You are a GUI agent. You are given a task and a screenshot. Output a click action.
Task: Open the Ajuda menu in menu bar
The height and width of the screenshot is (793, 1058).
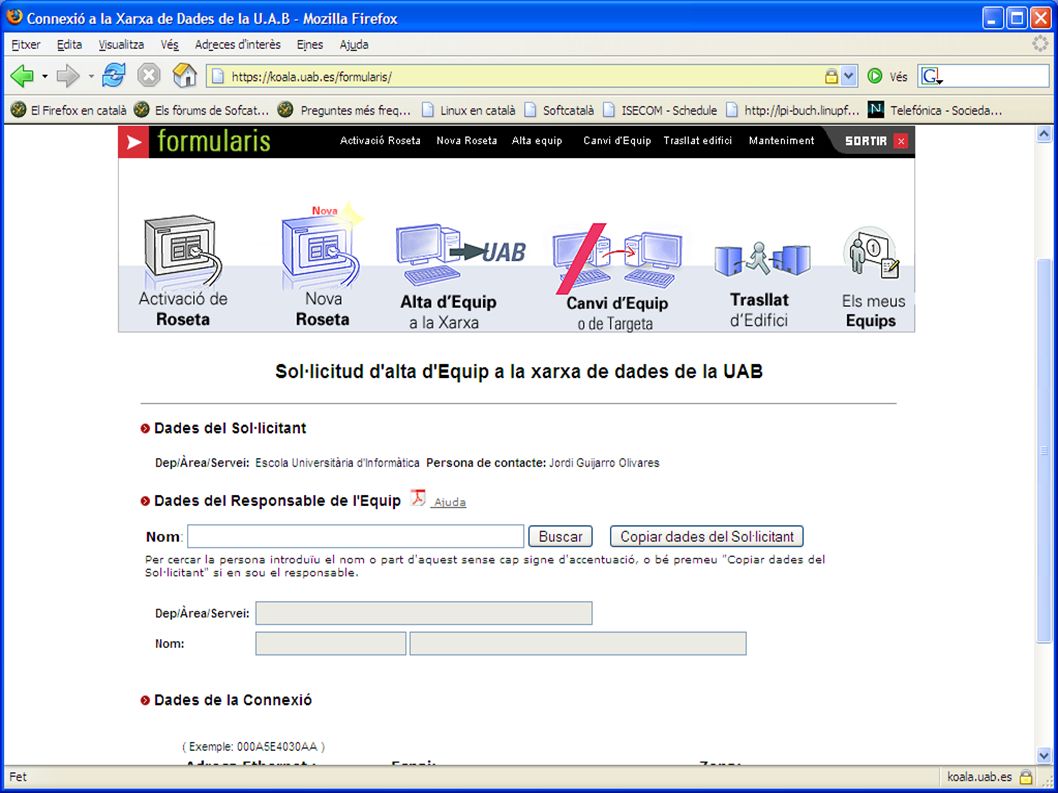pyautogui.click(x=354, y=45)
